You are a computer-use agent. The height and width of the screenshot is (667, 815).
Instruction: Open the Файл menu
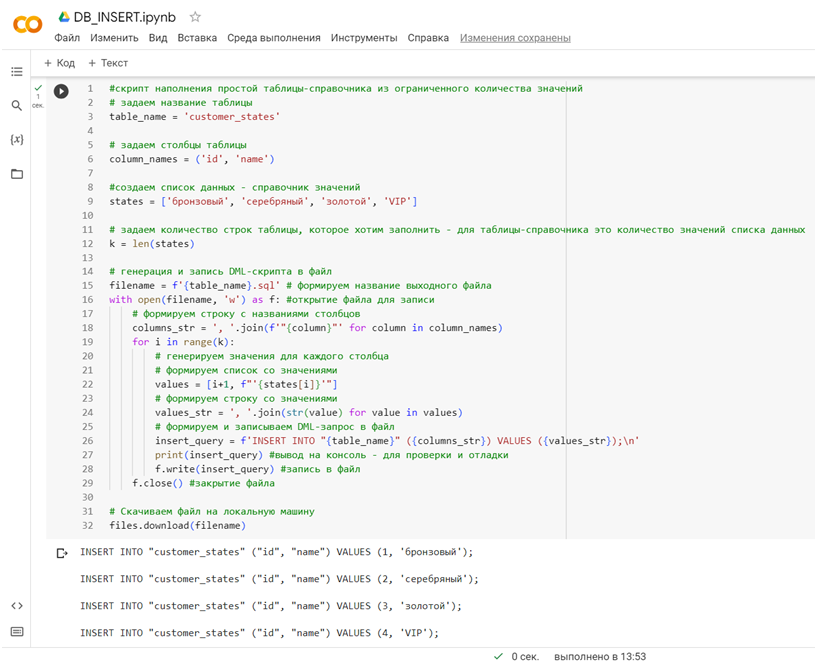67,38
